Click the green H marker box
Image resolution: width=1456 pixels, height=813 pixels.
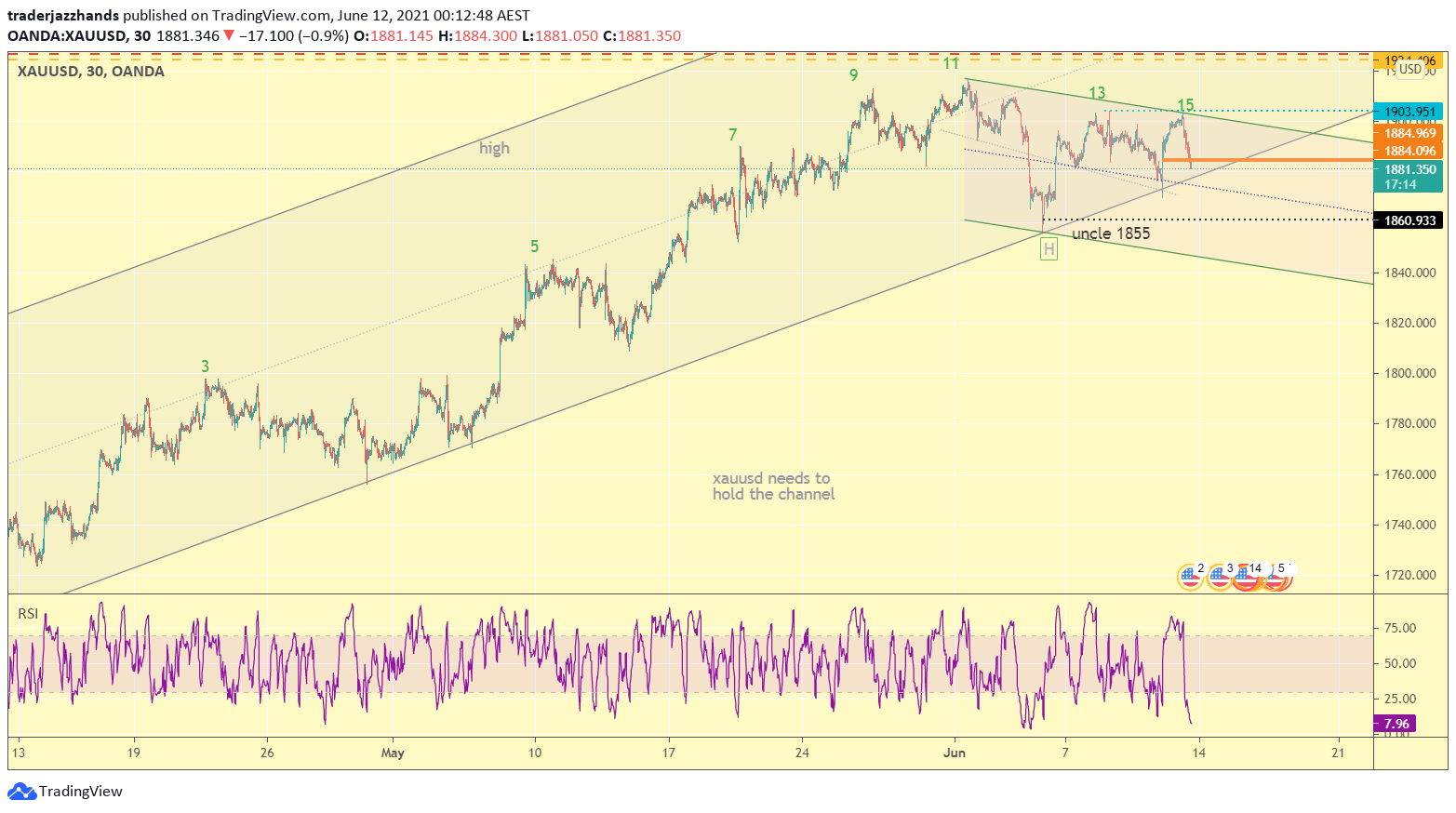1049,248
